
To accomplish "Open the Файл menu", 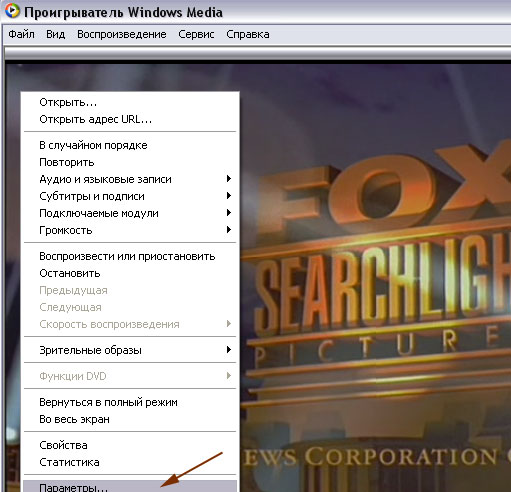I will point(21,34).
